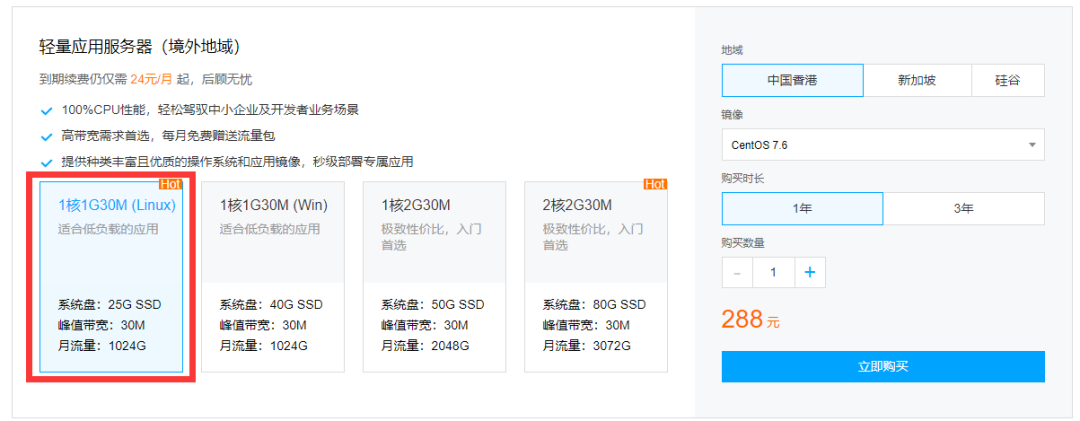
Task: Click 系统盘：50G SSD text
Action: [x=433, y=305]
